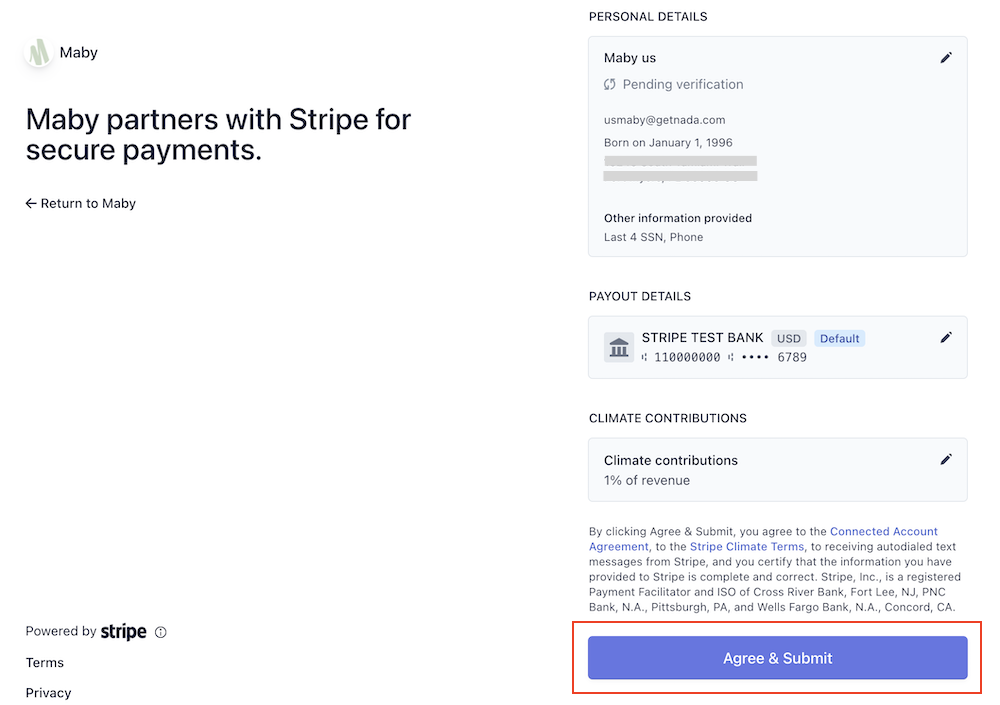The width and height of the screenshot is (1000, 705).
Task: Edit personal details with pencil icon
Action: click(946, 58)
